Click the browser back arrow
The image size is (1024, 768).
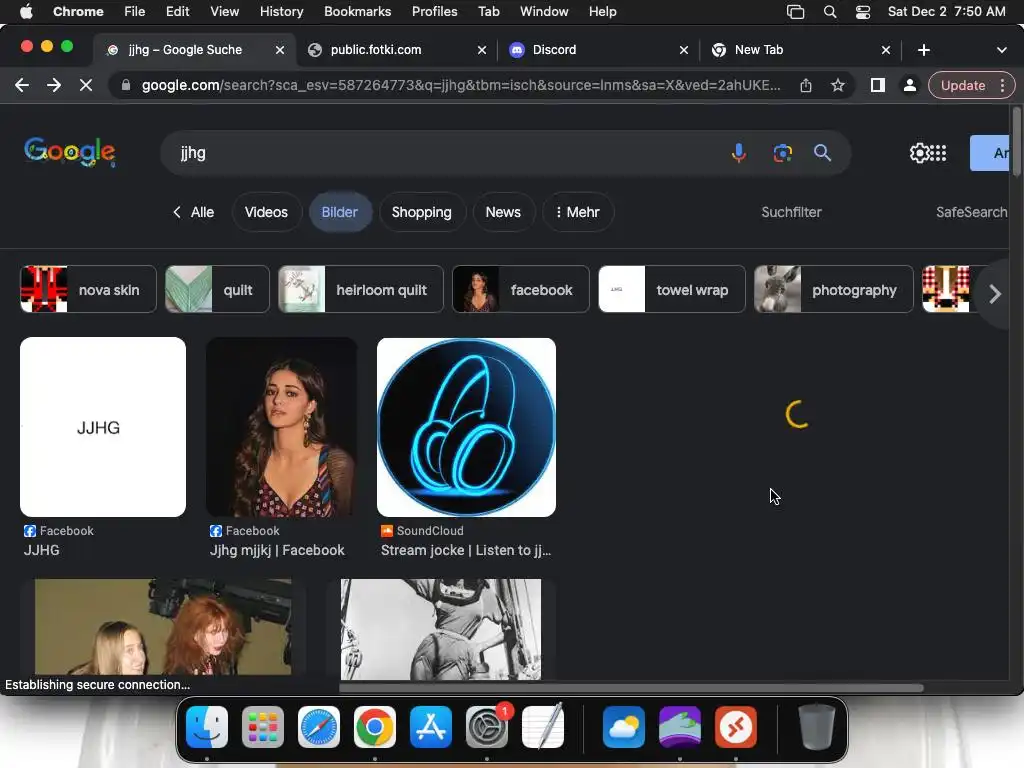[22, 85]
